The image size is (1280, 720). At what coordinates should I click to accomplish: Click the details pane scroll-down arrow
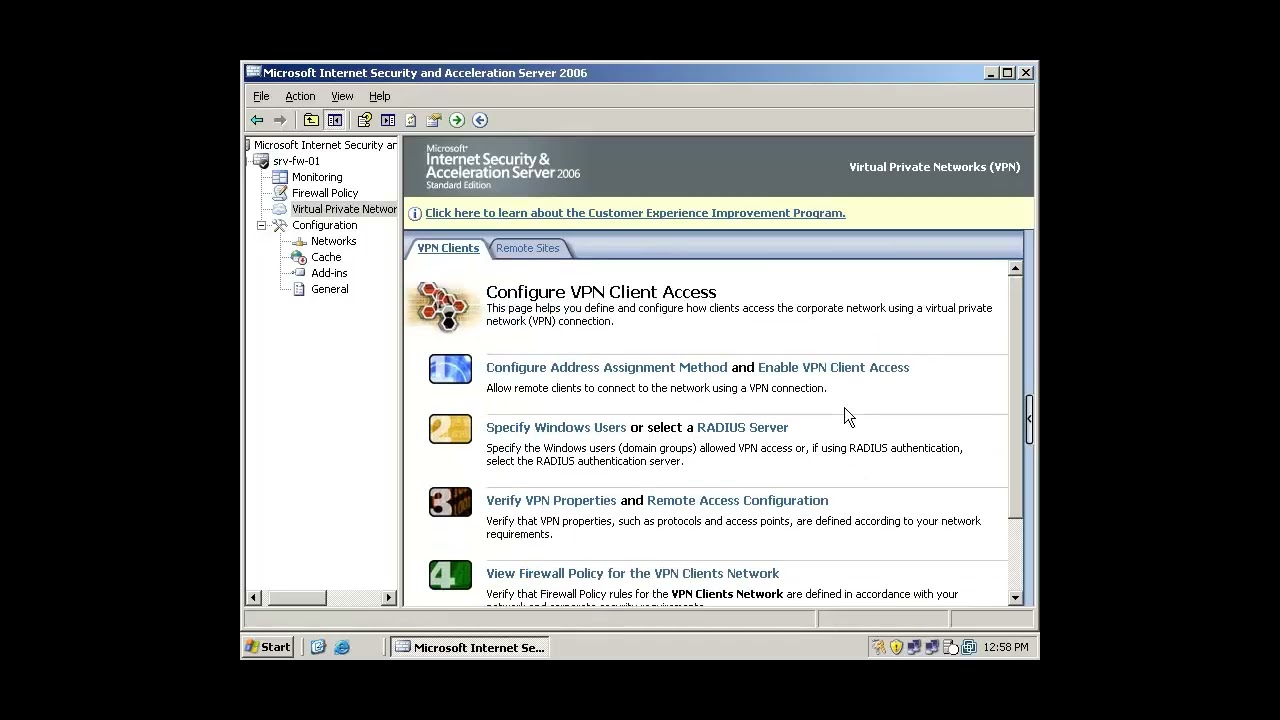click(x=1015, y=598)
